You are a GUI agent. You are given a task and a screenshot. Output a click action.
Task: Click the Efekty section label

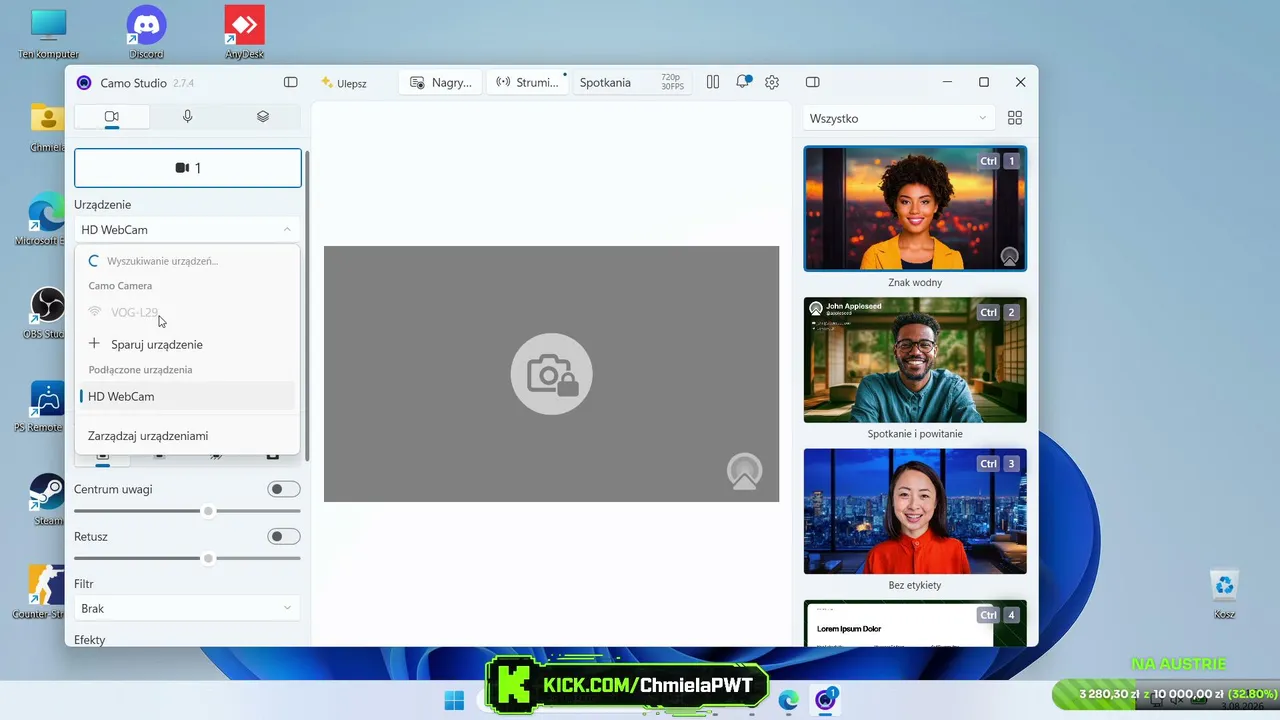pos(90,640)
